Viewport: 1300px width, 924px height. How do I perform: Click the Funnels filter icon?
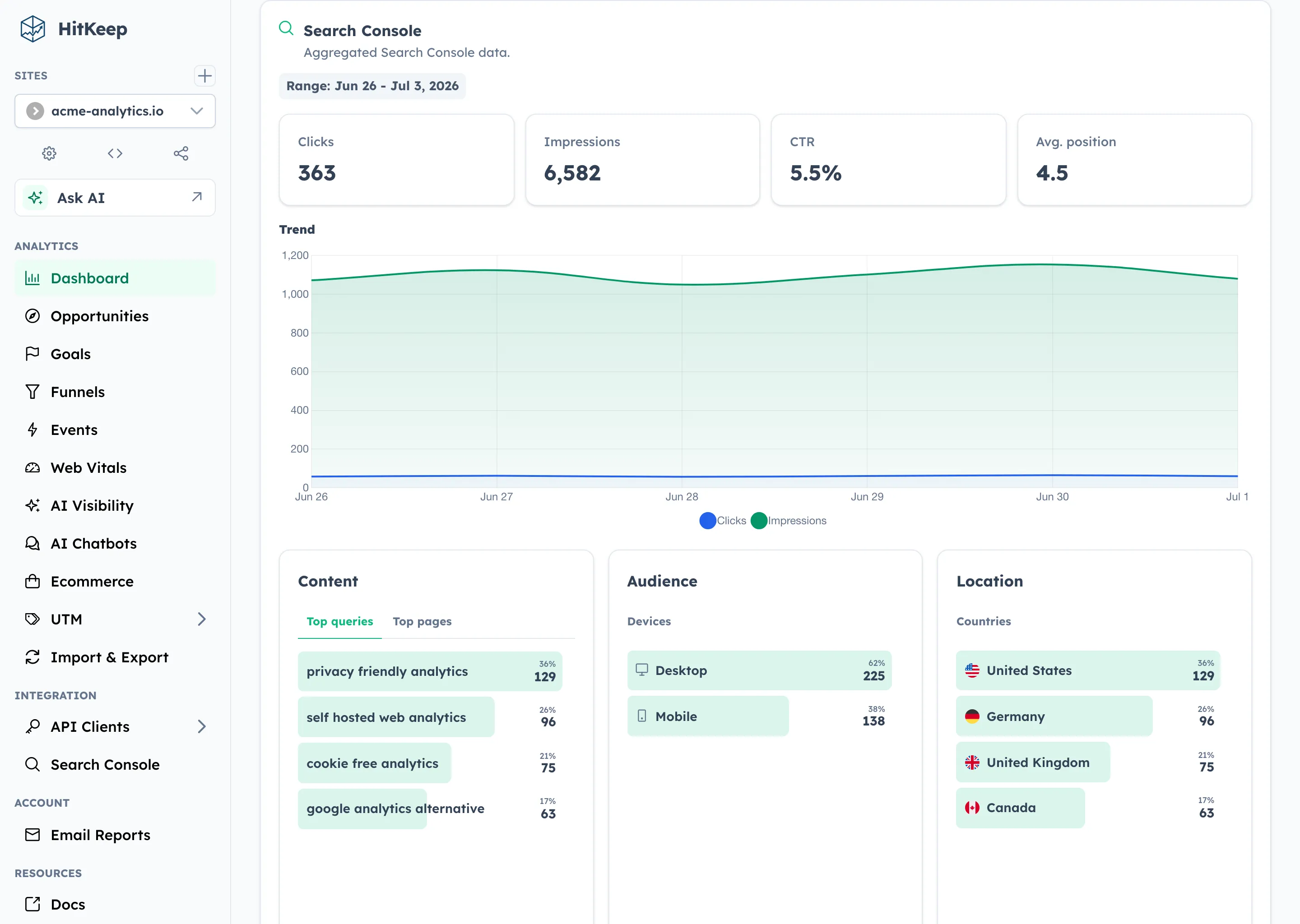[x=32, y=392]
